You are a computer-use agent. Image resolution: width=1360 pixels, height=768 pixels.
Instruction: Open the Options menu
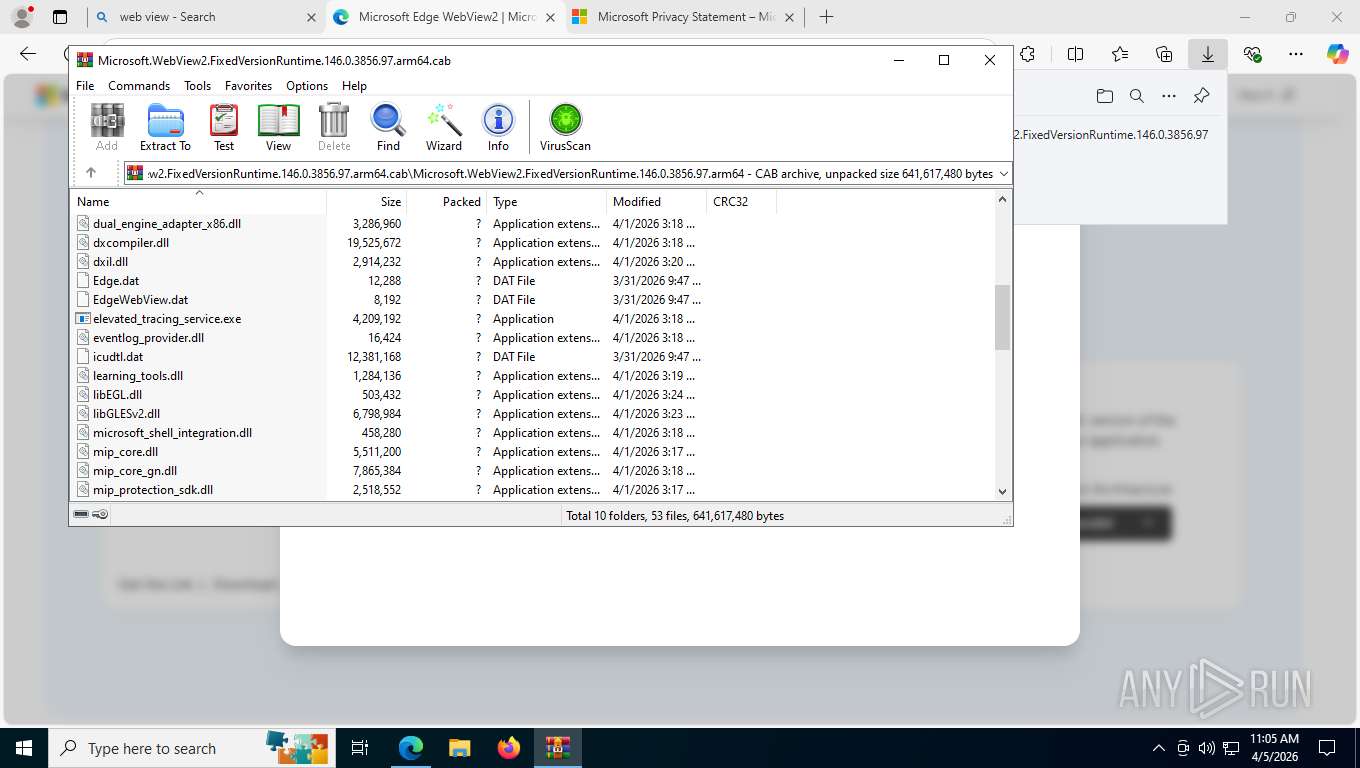click(307, 86)
